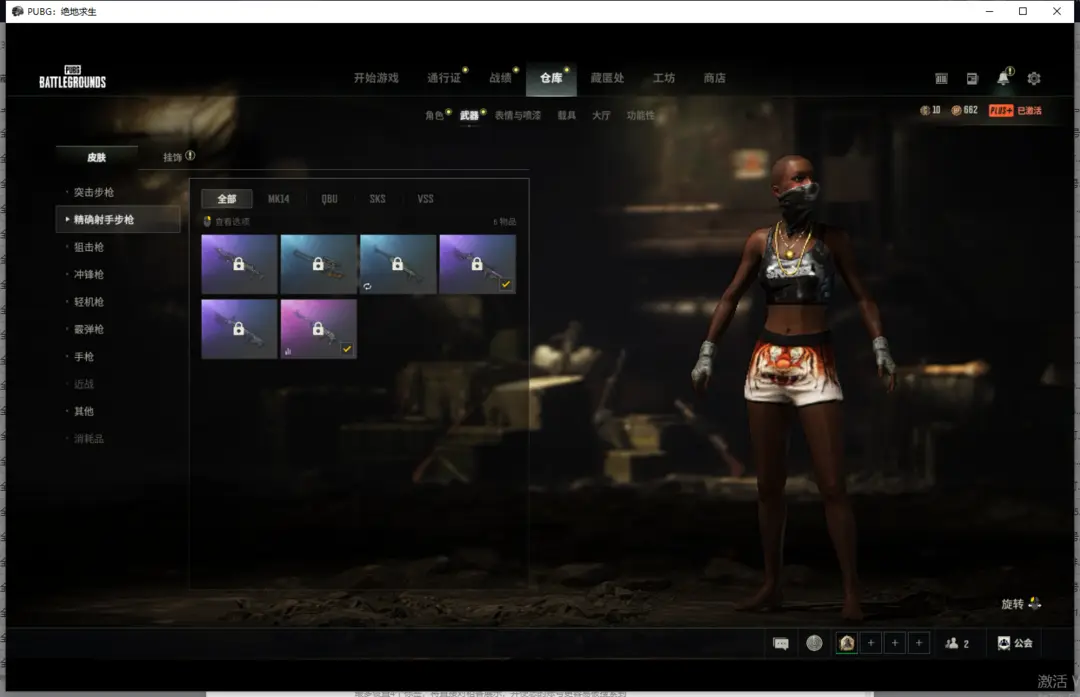This screenshot has height=697, width=1080.
Task: Switch to the 工坊 tab
Action: (x=664, y=78)
